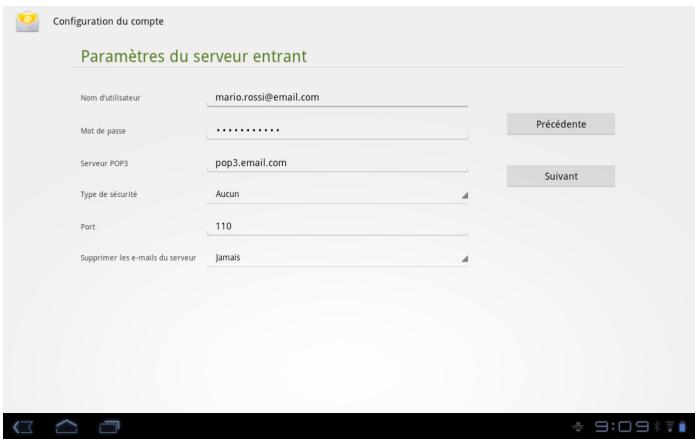This screenshot has width=695, height=440.
Task: Tap the Bluetooth status icon
Action: (657, 427)
